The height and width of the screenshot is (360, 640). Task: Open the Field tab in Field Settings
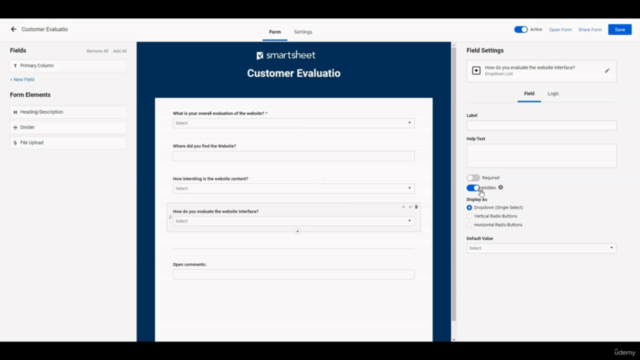pyautogui.click(x=529, y=93)
